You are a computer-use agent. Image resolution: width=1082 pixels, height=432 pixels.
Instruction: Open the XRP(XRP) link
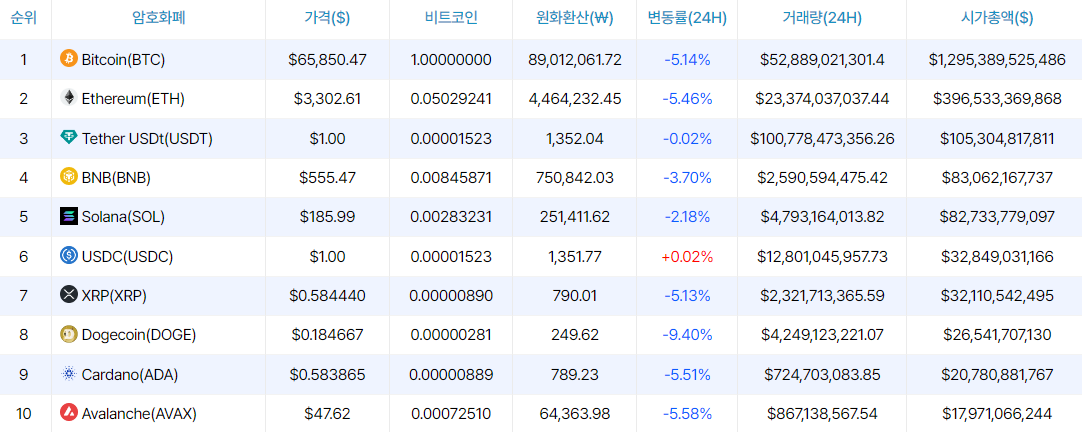pos(114,296)
